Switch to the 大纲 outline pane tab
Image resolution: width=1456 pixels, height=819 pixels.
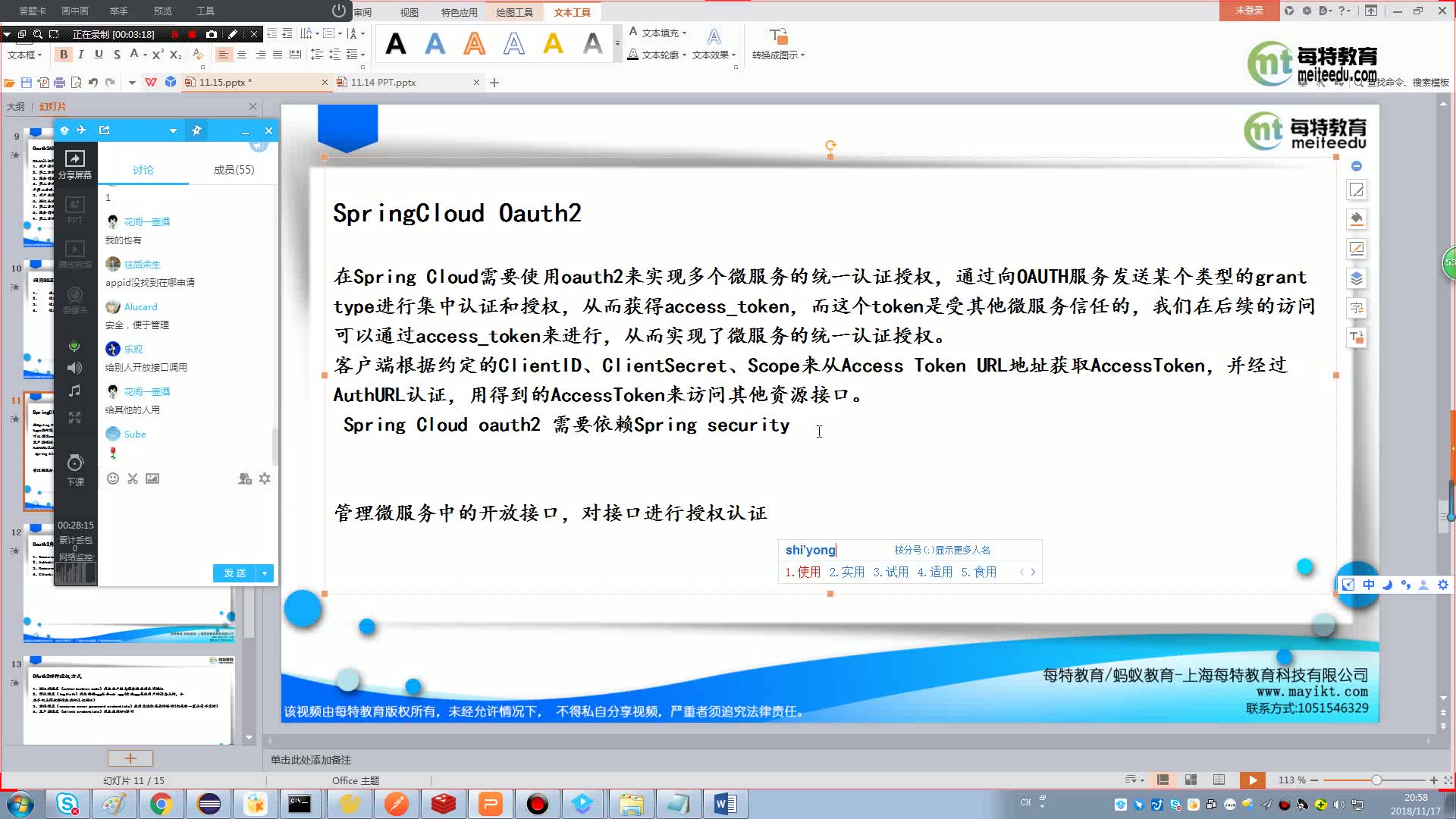click(16, 106)
